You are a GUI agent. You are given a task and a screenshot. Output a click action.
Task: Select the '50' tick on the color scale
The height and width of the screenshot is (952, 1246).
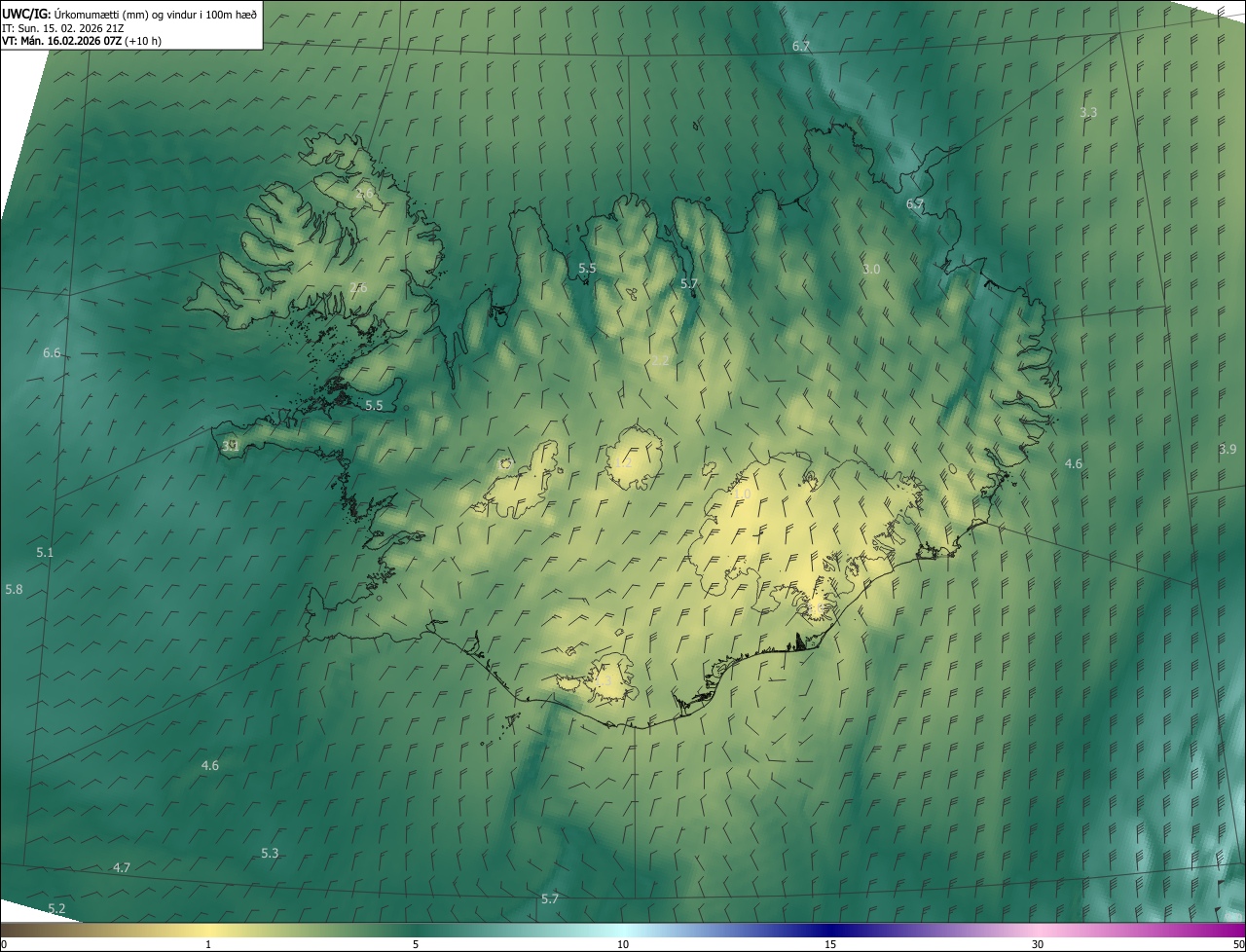[1238, 945]
